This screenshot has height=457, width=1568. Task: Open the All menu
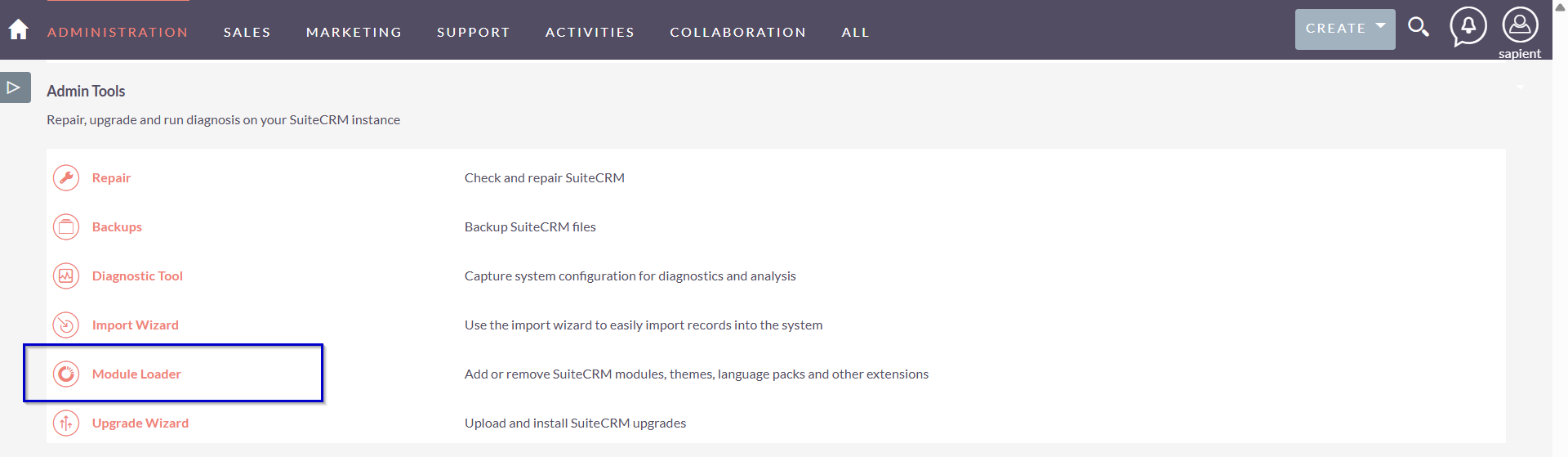coord(855,32)
